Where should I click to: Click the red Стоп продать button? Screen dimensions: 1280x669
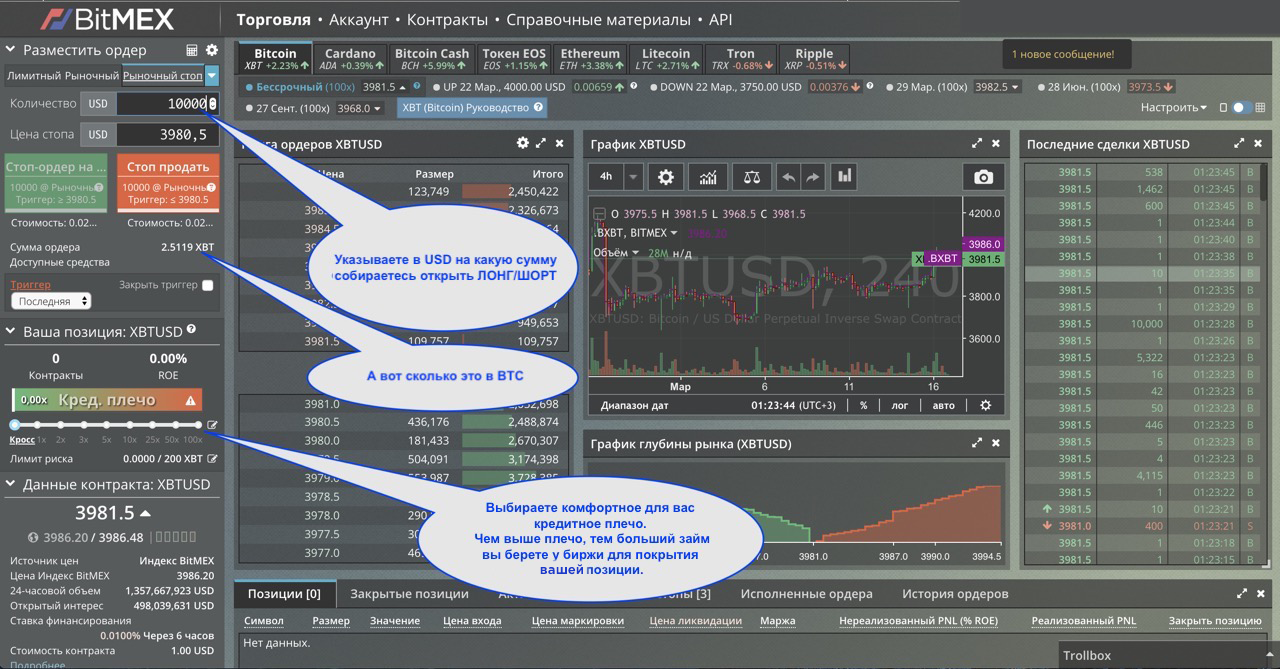(x=168, y=177)
